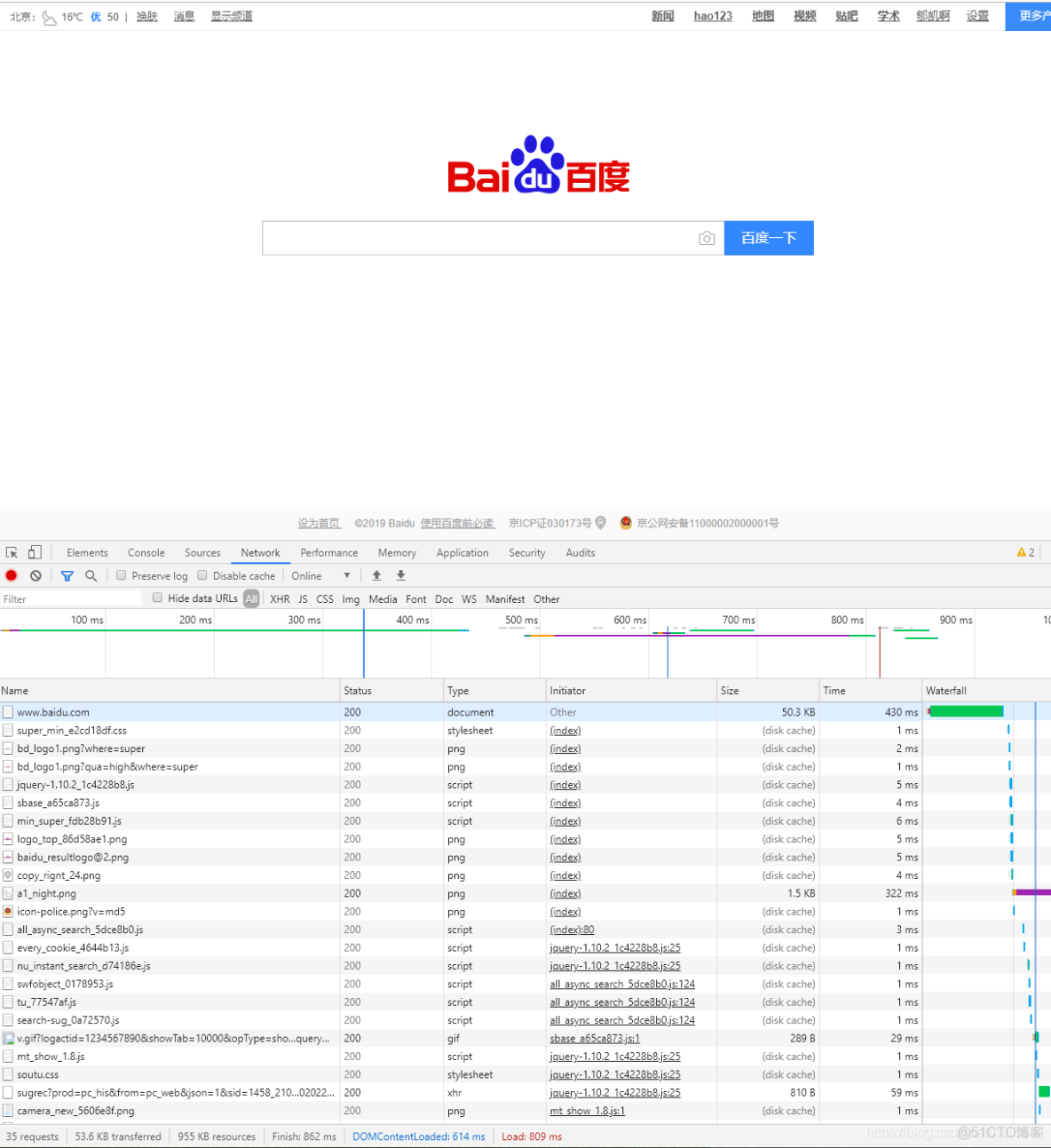Open the 地图 link

pyautogui.click(x=763, y=16)
